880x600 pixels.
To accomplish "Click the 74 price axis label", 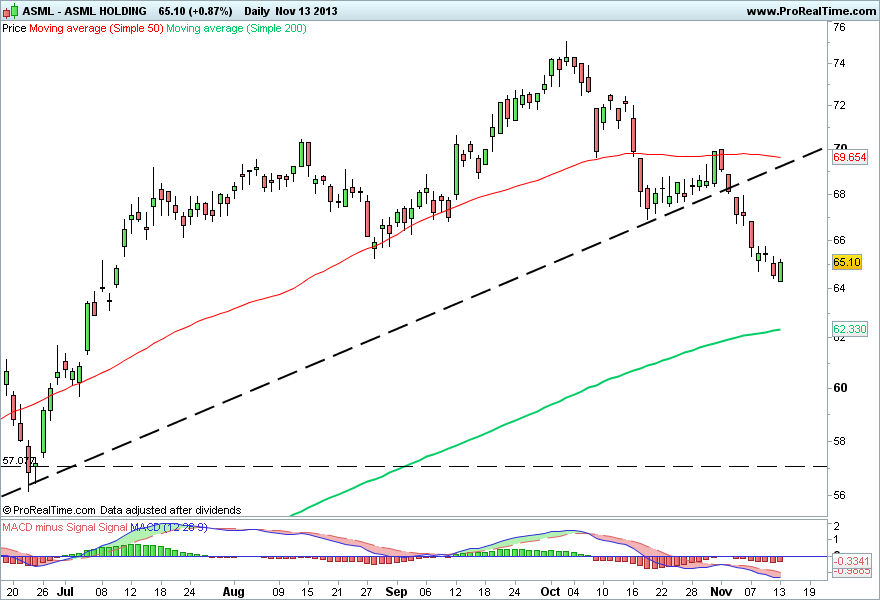I will tap(839, 63).
